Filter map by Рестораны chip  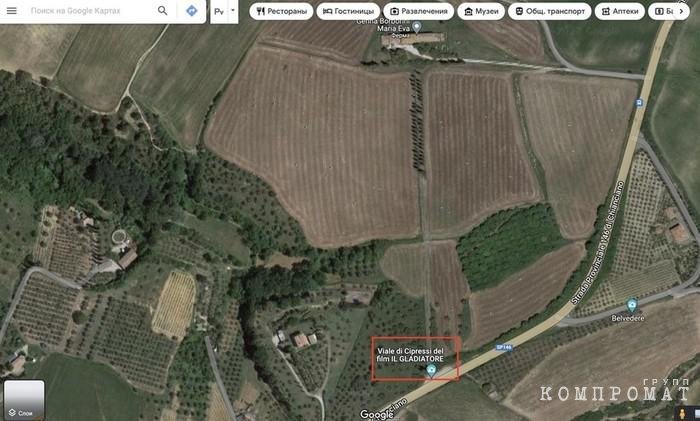[281, 11]
